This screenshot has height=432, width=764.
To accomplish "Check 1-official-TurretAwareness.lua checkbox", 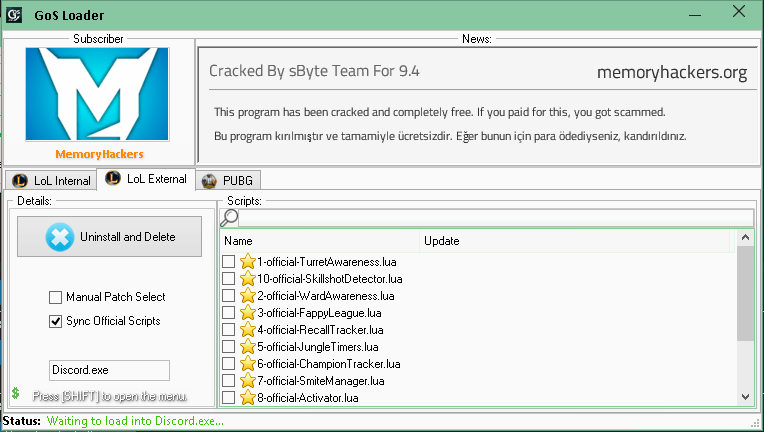I will coord(229,262).
